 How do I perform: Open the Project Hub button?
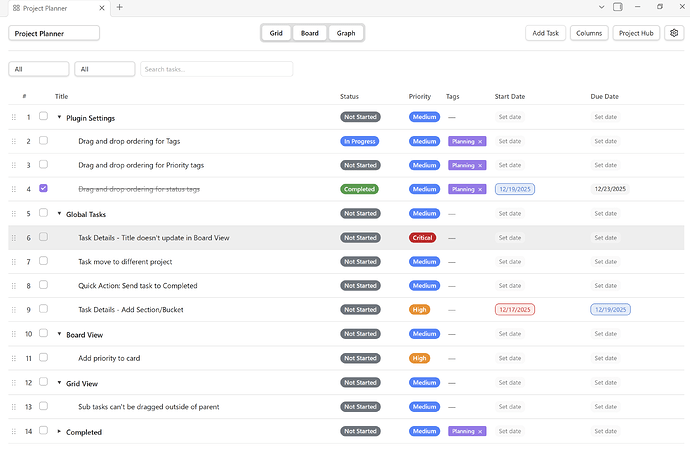click(x=636, y=33)
